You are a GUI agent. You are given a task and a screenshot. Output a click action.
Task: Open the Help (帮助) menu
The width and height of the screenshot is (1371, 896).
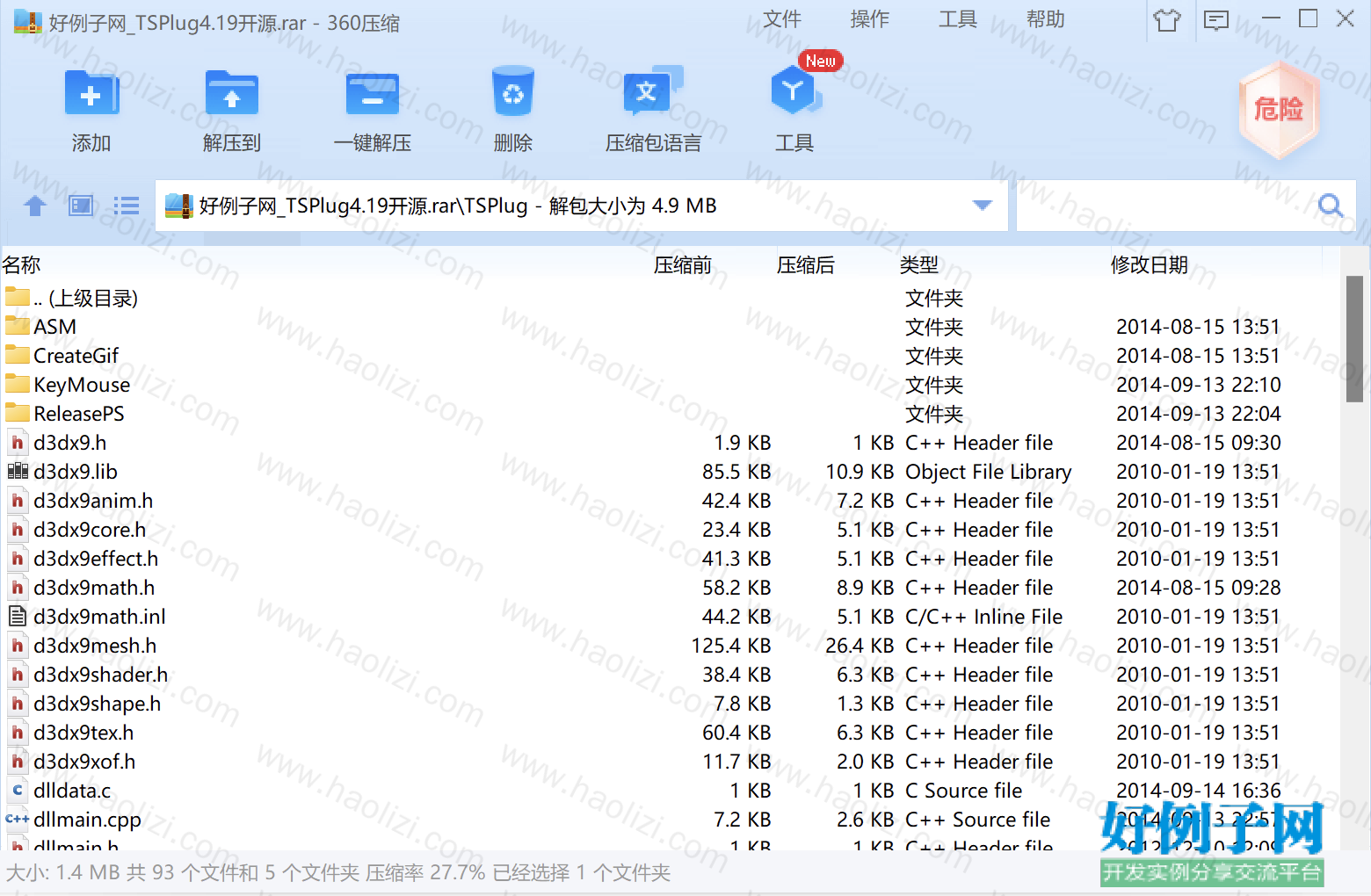pyautogui.click(x=1046, y=19)
